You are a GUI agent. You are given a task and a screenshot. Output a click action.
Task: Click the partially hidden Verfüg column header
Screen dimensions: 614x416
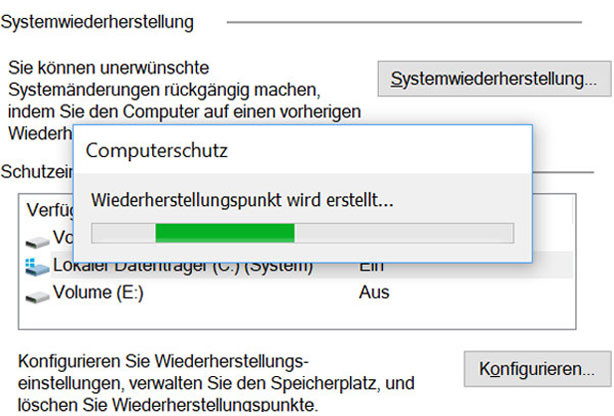pyautogui.click(x=50, y=210)
